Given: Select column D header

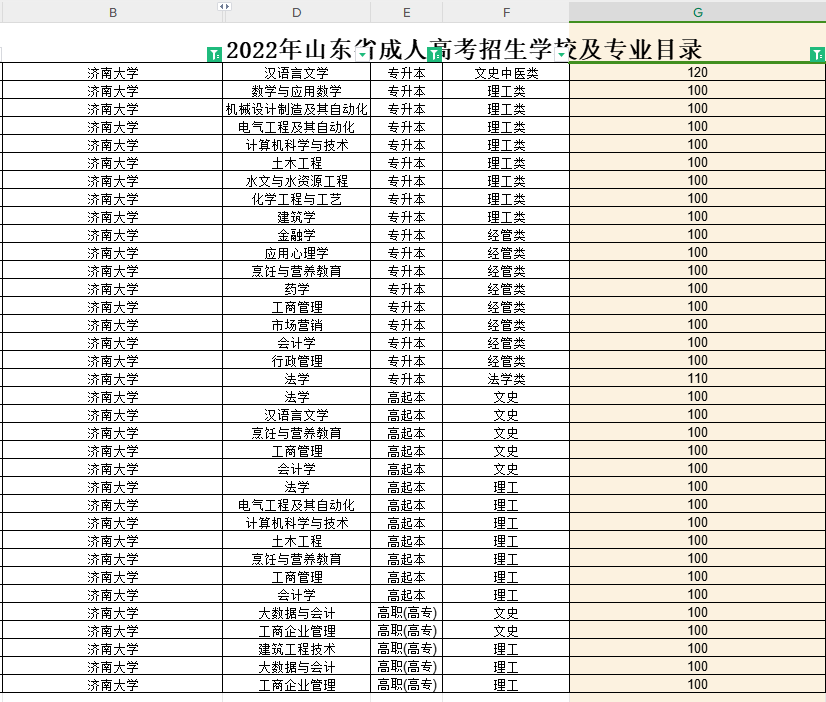Looking at the screenshot, I should pyautogui.click(x=297, y=12).
